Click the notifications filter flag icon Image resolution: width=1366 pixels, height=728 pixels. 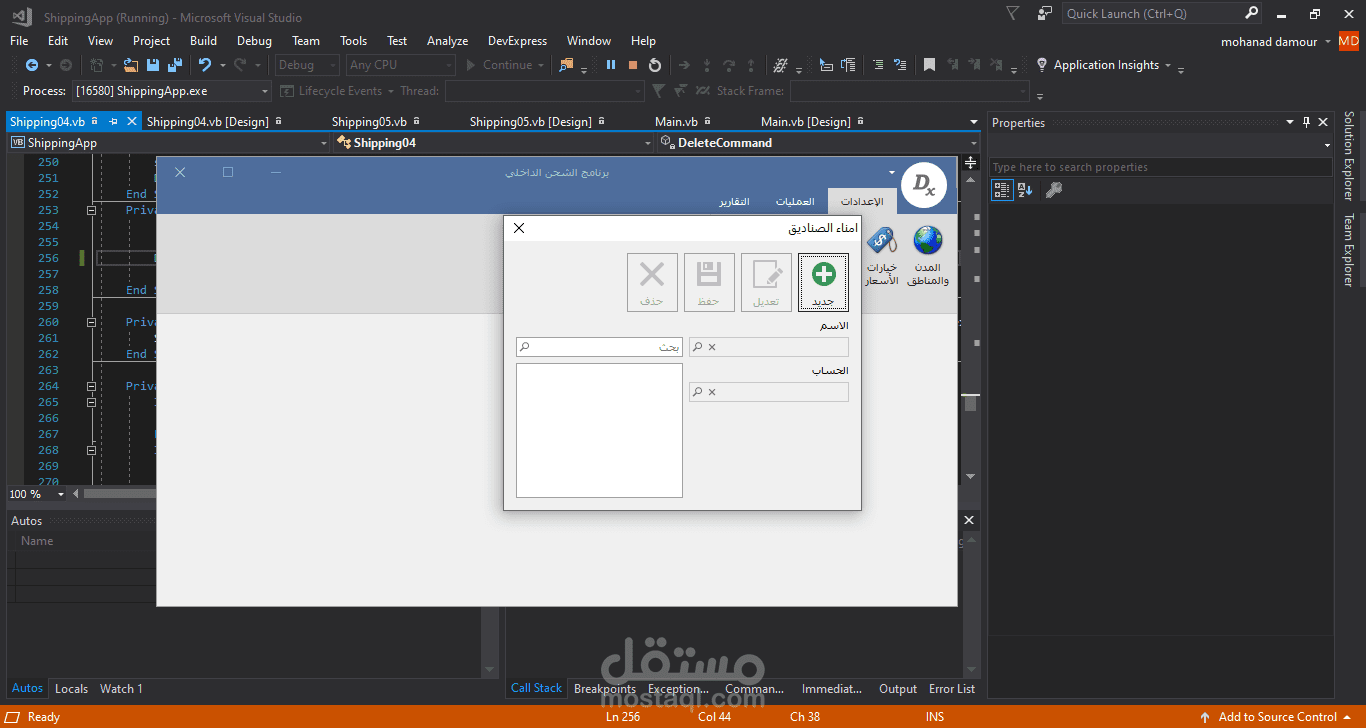pos(1013,14)
